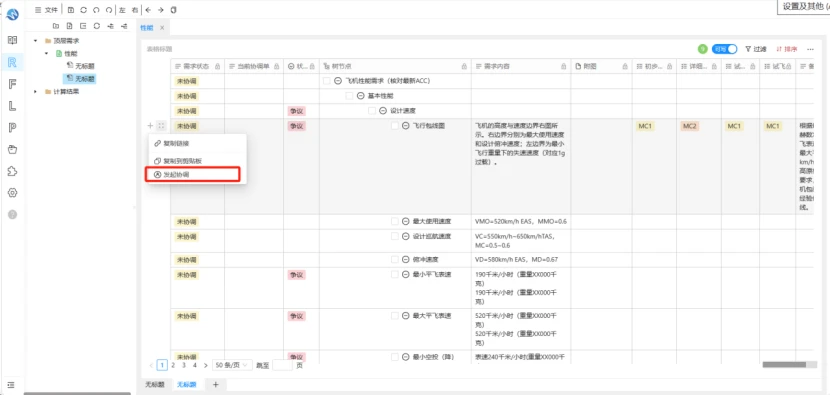Screen dimensions: 830x396
Task: Check the box for 基本性能 row
Action: coord(349,96)
